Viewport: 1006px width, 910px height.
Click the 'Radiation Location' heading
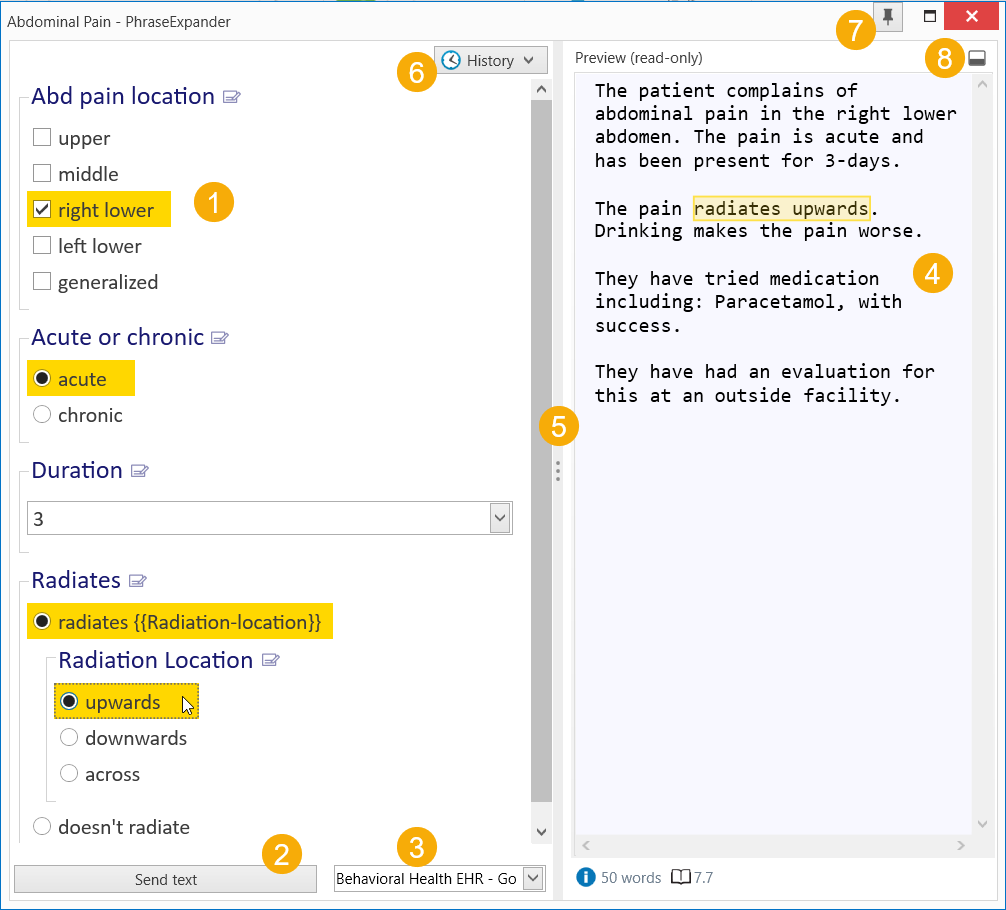pyautogui.click(x=156, y=660)
